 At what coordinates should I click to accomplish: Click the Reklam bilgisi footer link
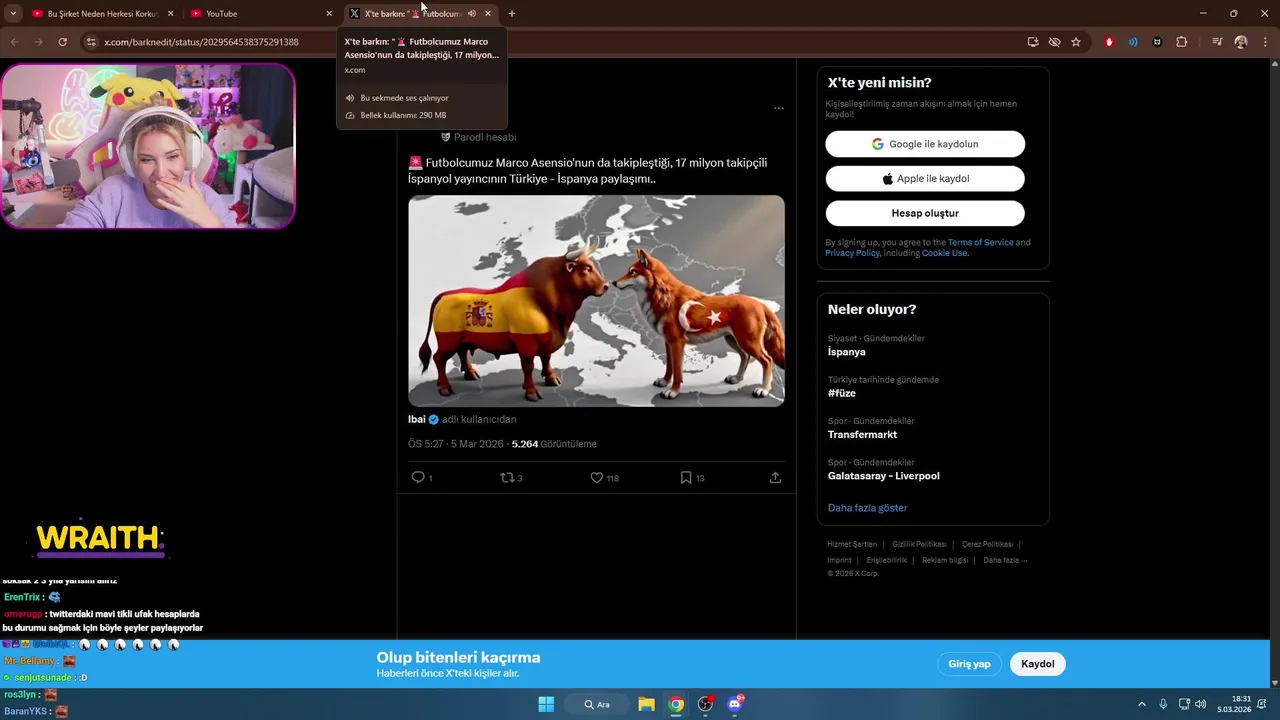click(945, 560)
